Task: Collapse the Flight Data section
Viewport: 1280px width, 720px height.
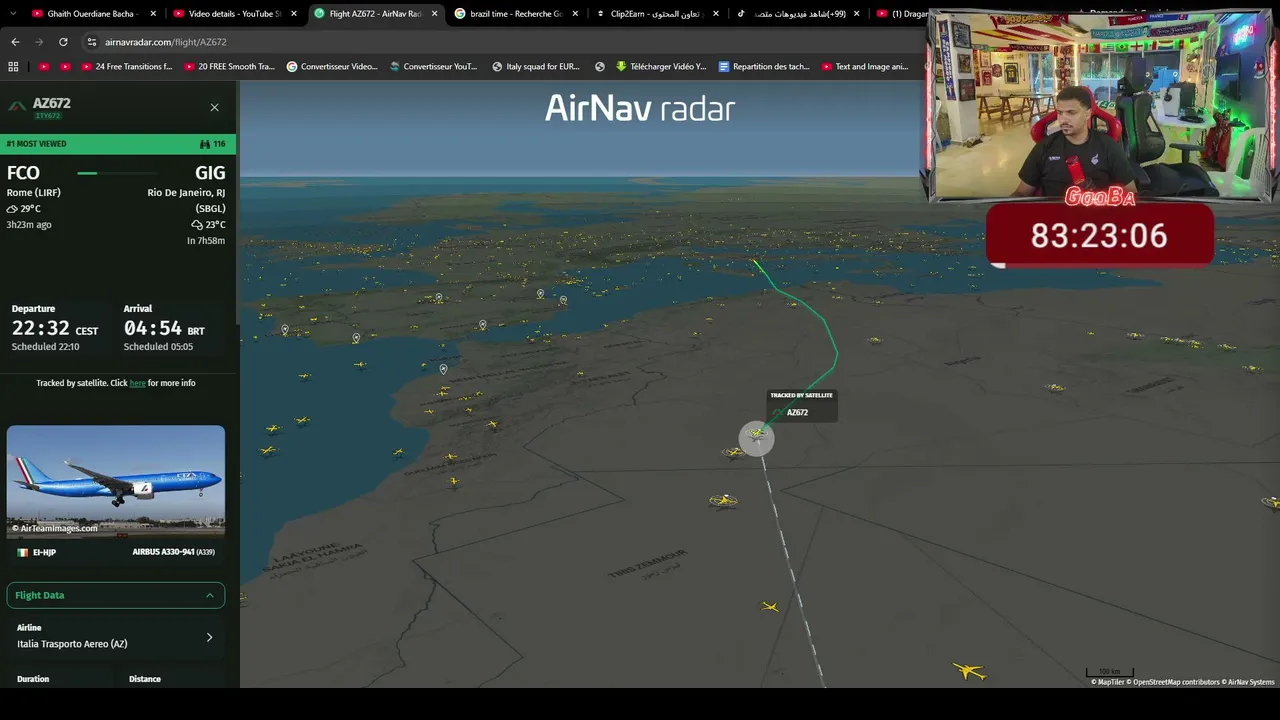Action: (116, 595)
